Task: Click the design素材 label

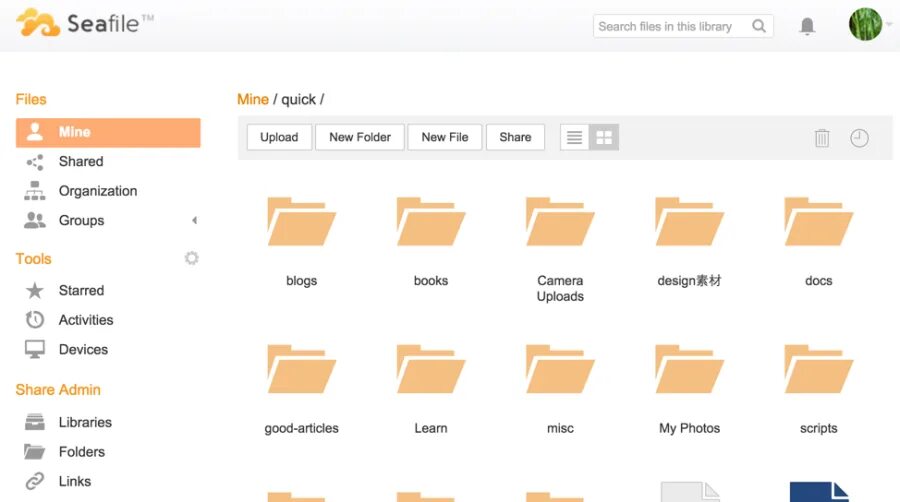Action: 689,281
